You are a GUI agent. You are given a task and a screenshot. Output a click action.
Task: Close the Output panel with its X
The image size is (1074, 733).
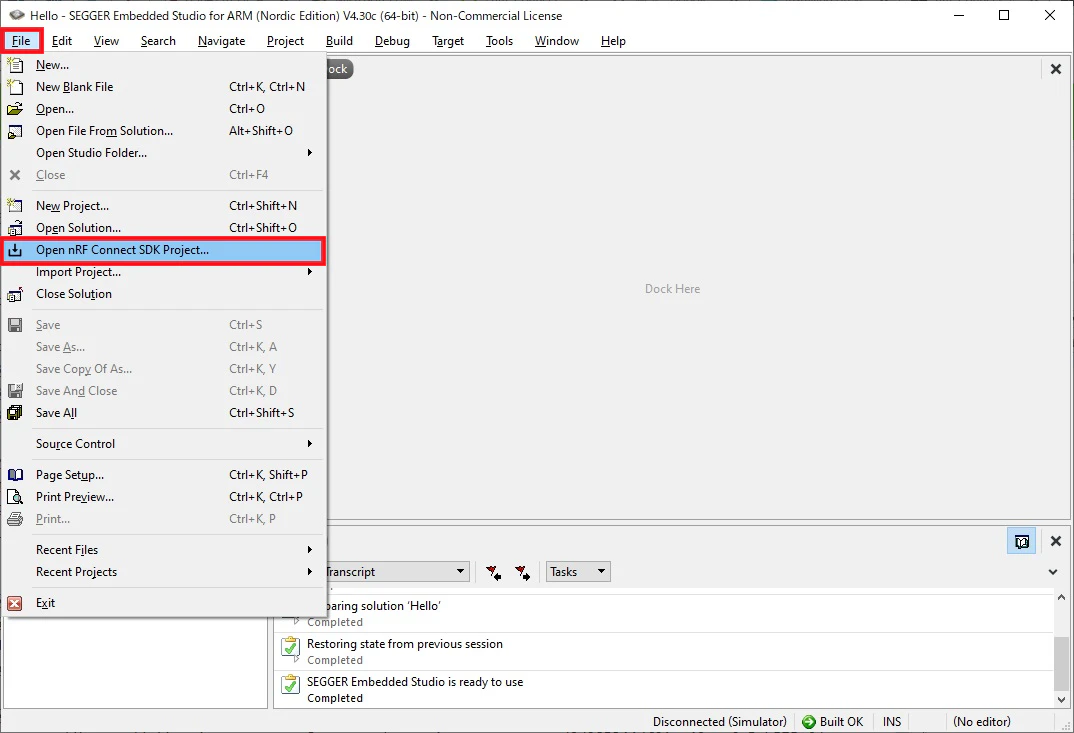(x=1056, y=541)
